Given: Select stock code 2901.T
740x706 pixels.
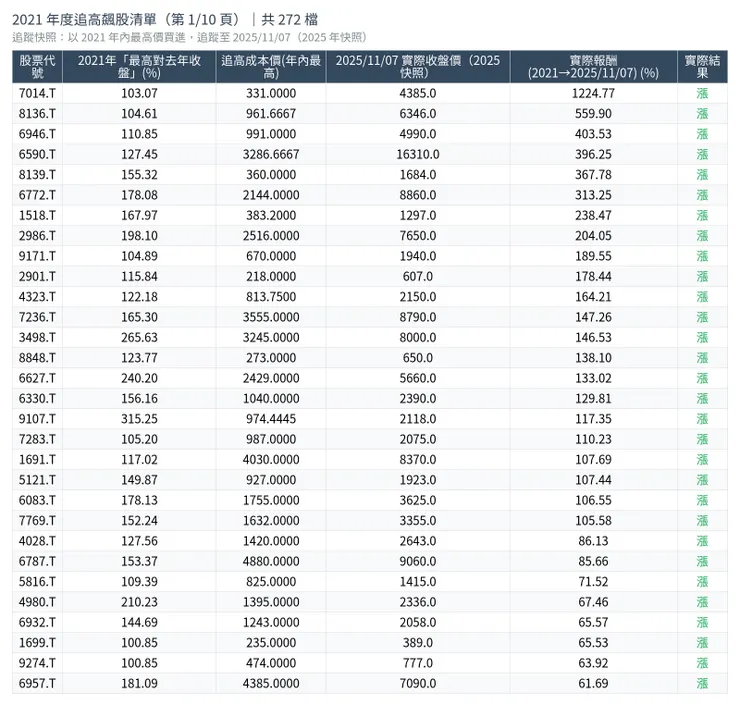Looking at the screenshot, I should point(37,276).
